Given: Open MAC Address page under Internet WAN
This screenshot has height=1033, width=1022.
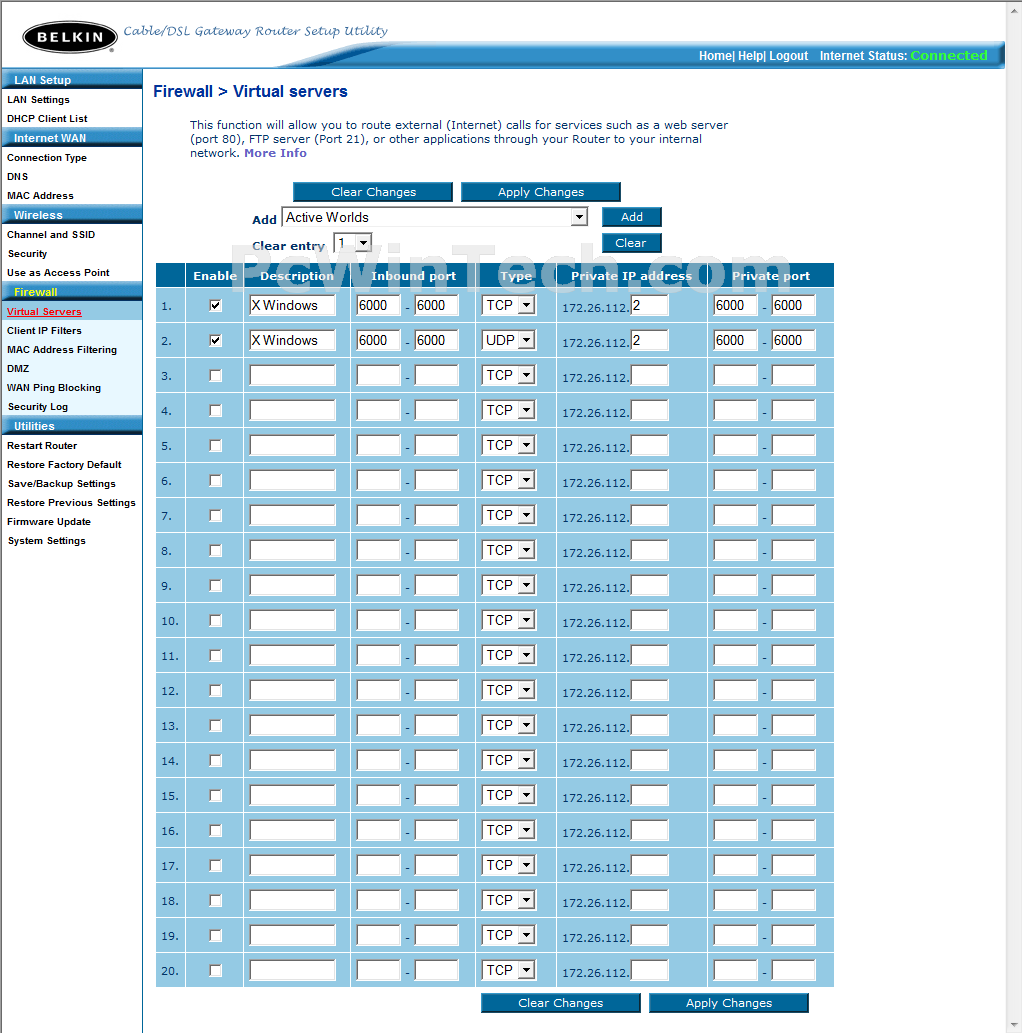Looking at the screenshot, I should (x=40, y=196).
